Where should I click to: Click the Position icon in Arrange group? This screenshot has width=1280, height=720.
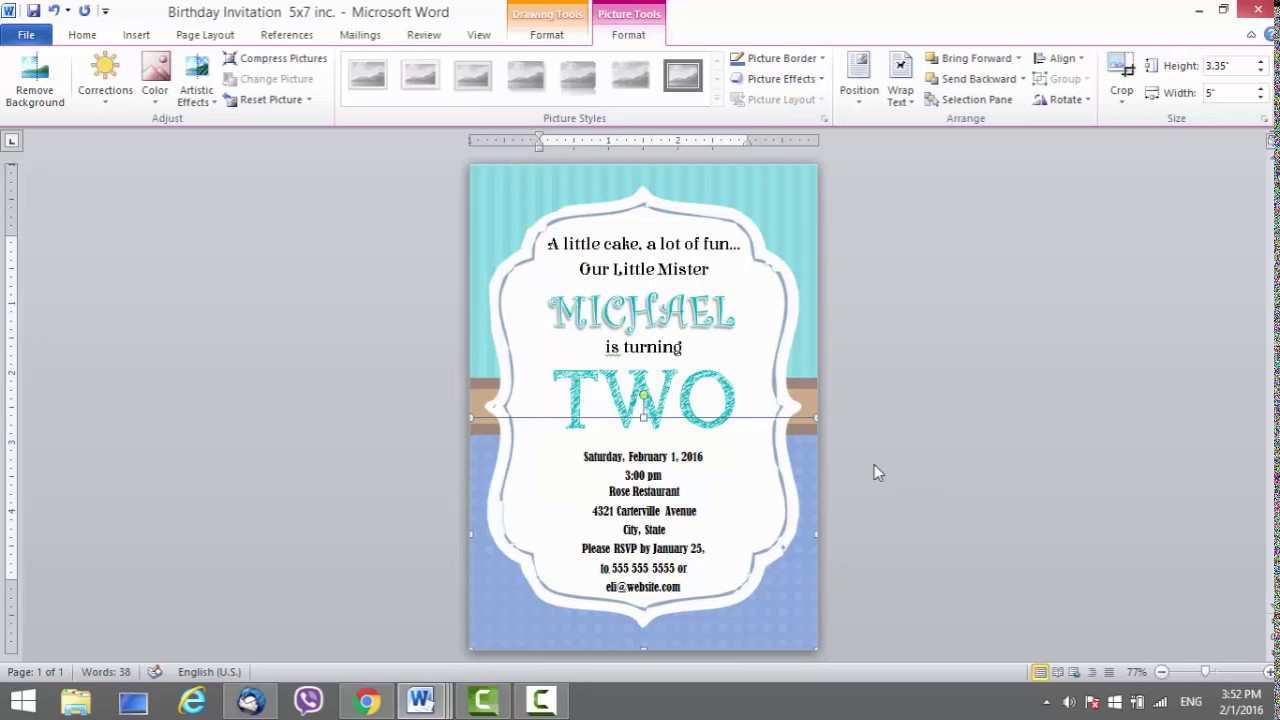pyautogui.click(x=858, y=75)
